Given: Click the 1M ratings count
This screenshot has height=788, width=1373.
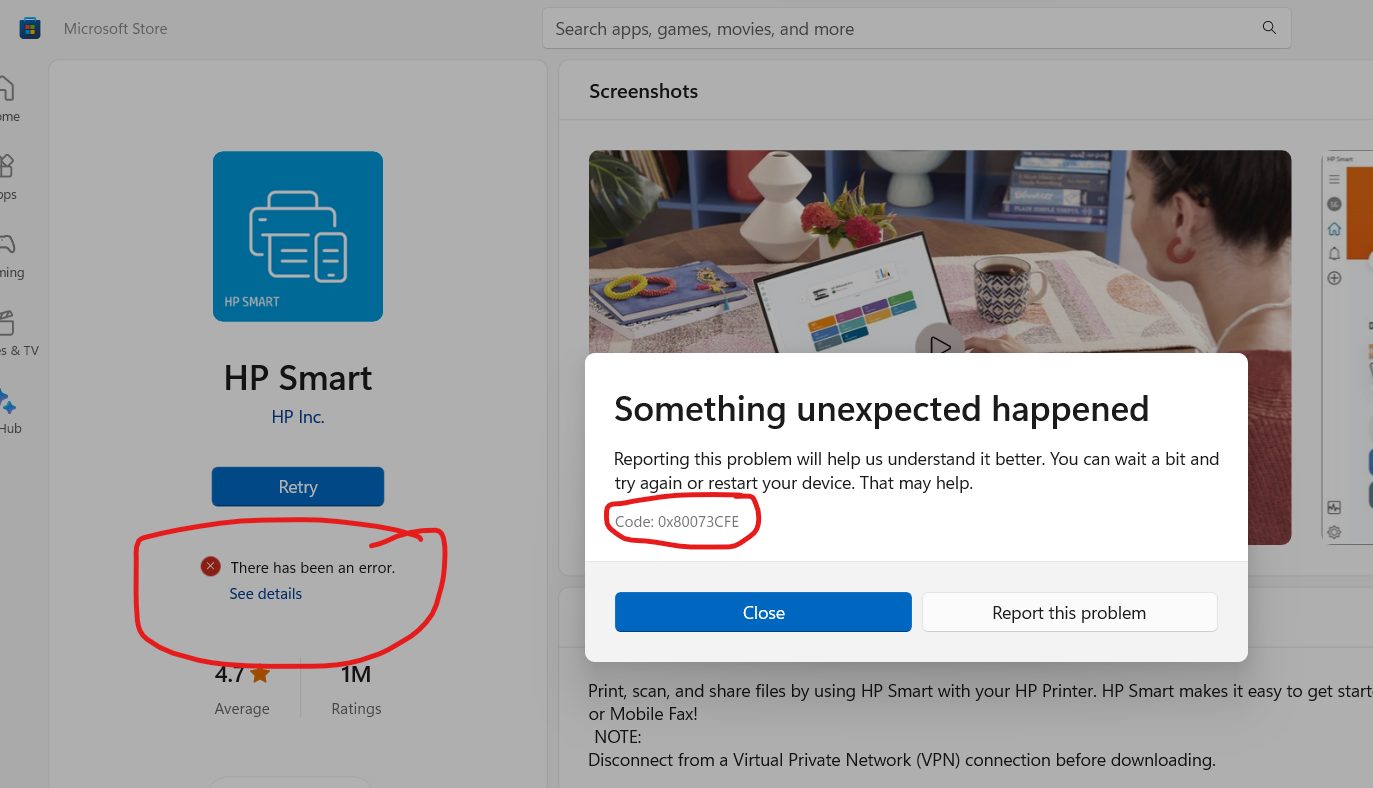Looking at the screenshot, I should (356, 676).
